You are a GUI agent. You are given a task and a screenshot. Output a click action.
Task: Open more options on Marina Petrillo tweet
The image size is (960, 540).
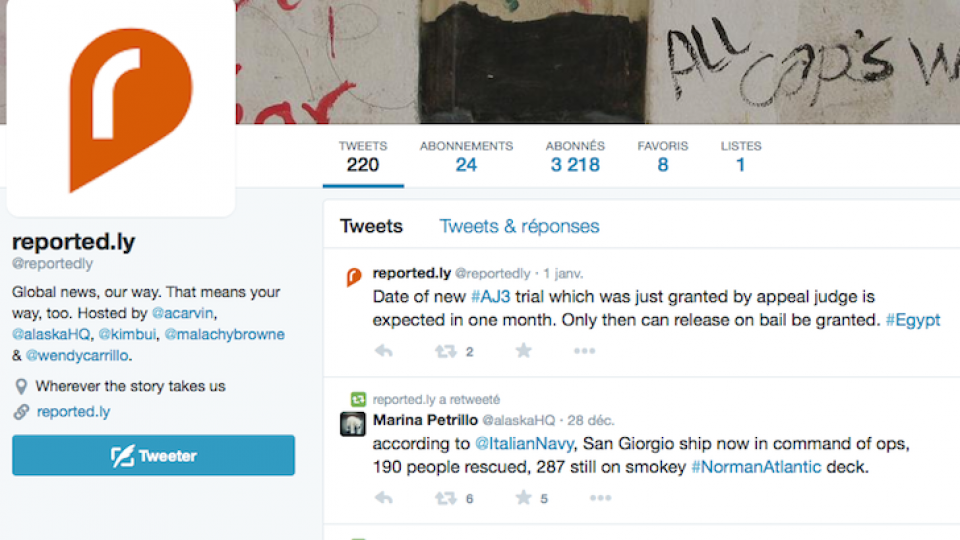601,498
